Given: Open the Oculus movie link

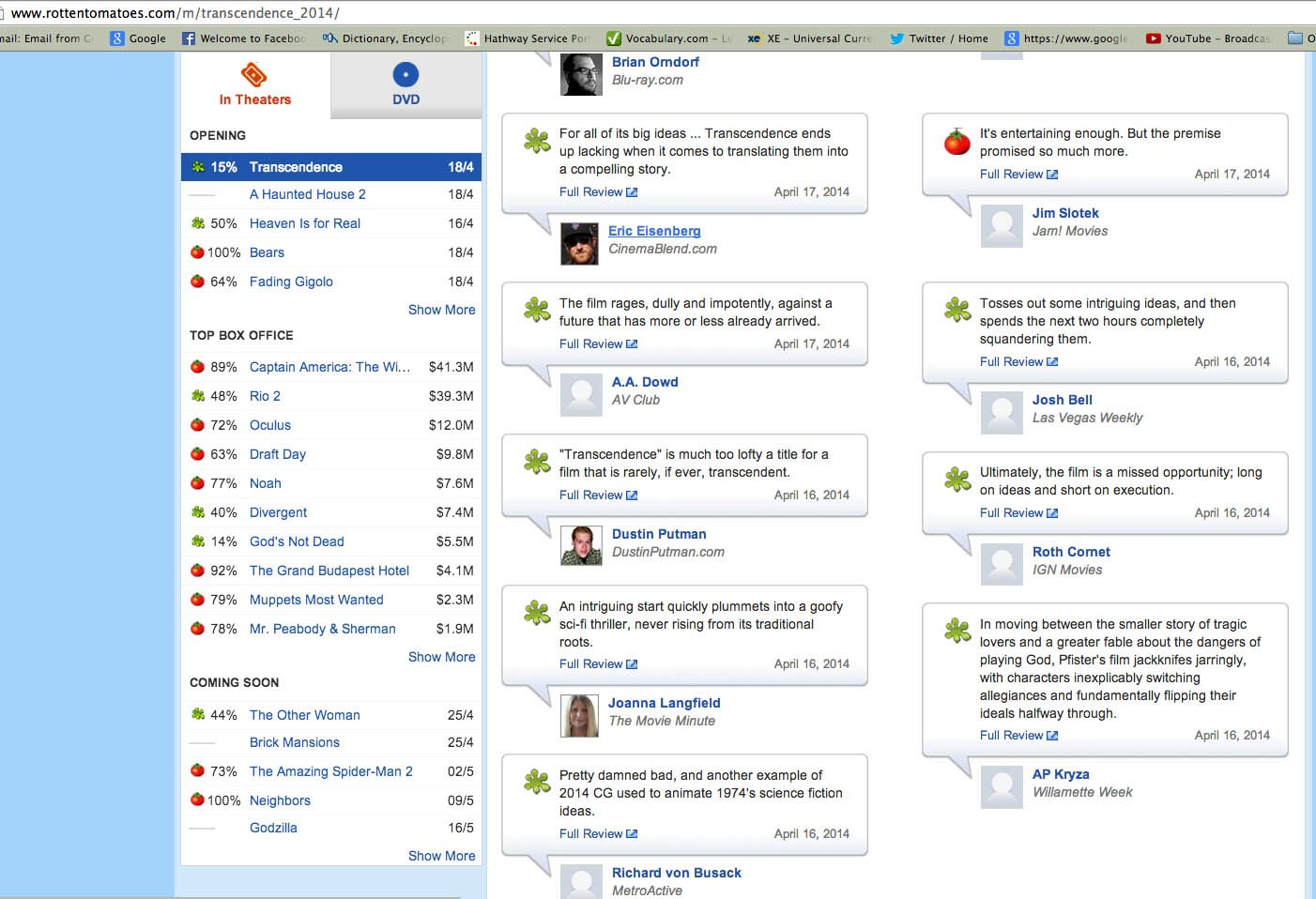Looking at the screenshot, I should (x=270, y=425).
